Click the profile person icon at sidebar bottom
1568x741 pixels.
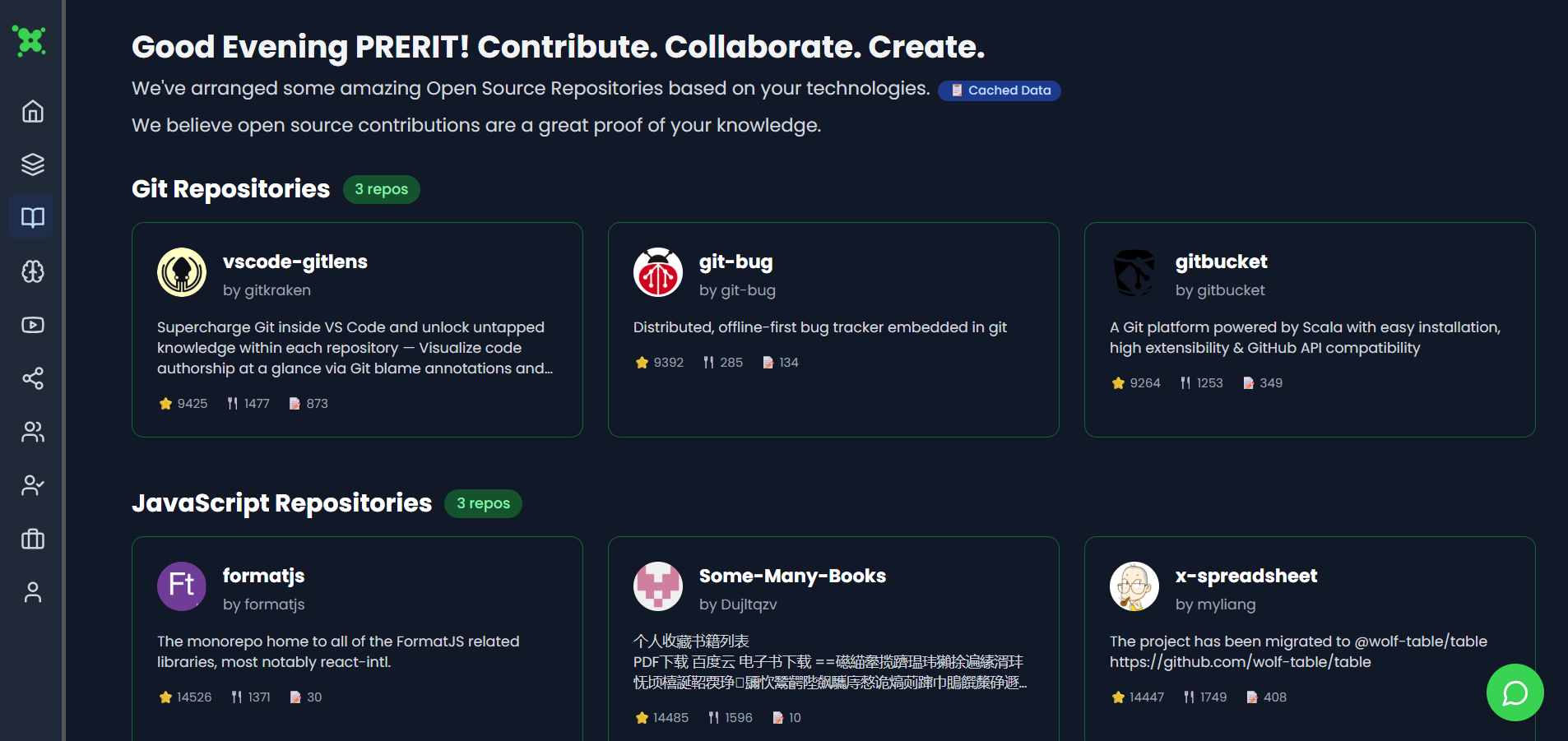coord(31,592)
